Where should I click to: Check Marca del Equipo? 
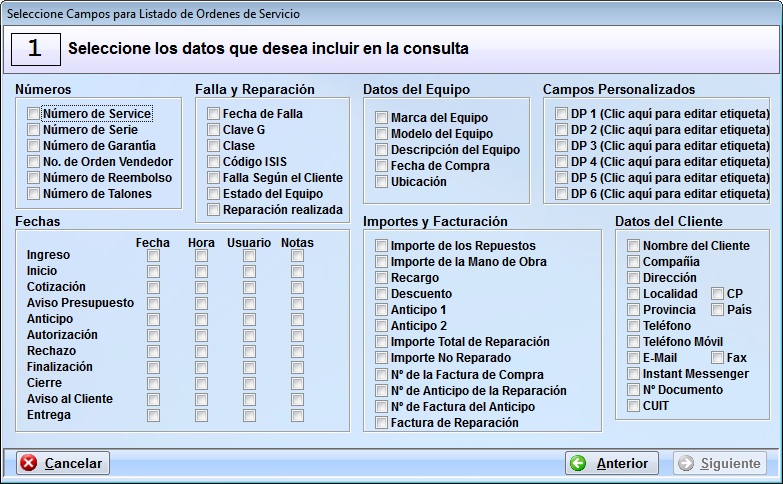click(382, 118)
